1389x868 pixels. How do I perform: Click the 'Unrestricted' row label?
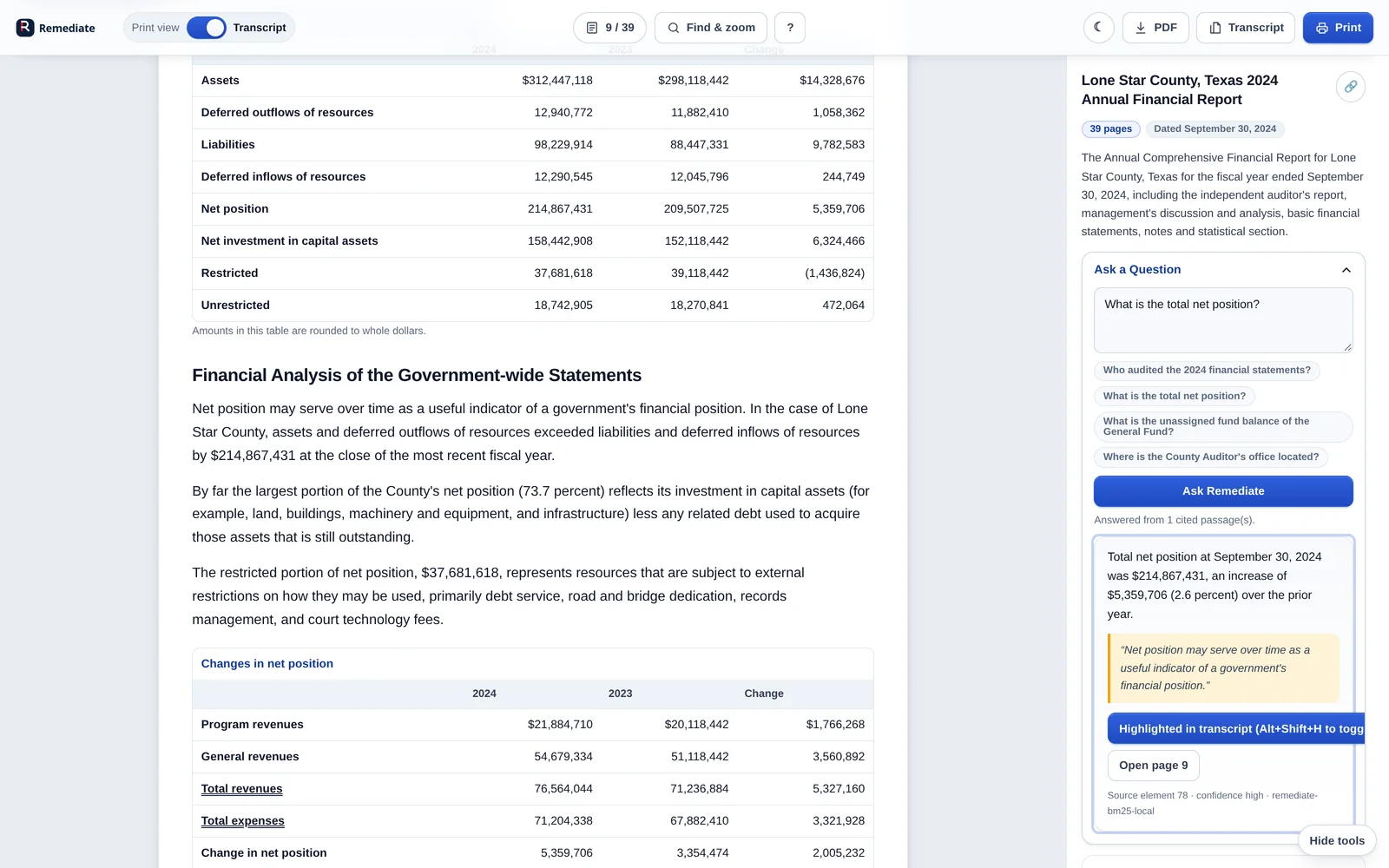pos(235,306)
